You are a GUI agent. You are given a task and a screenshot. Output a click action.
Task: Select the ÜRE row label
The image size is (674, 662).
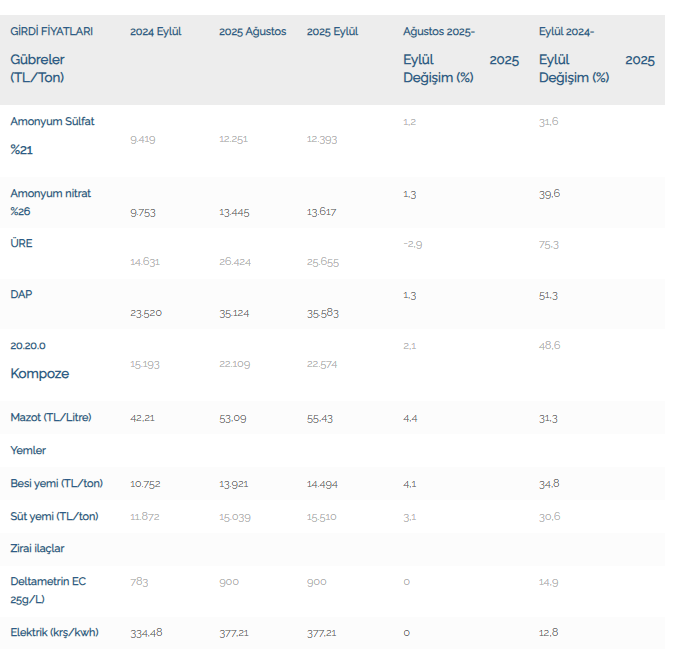22,243
